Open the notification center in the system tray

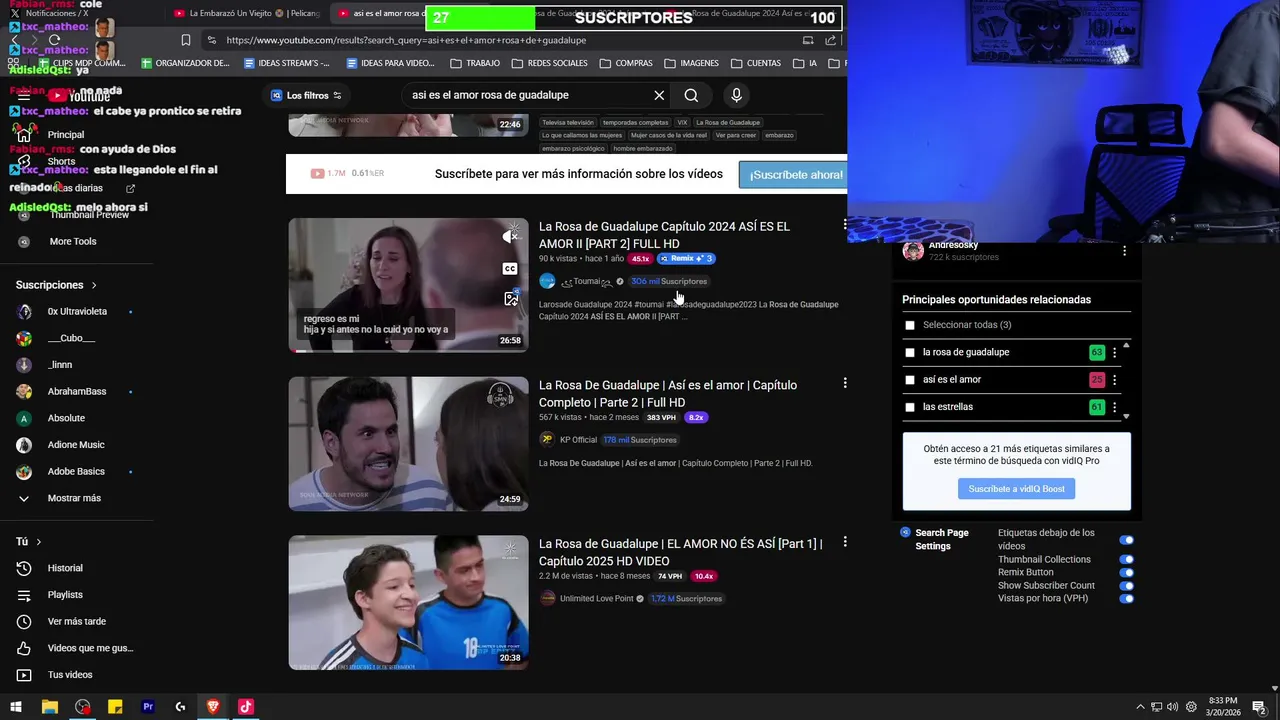(1259, 707)
